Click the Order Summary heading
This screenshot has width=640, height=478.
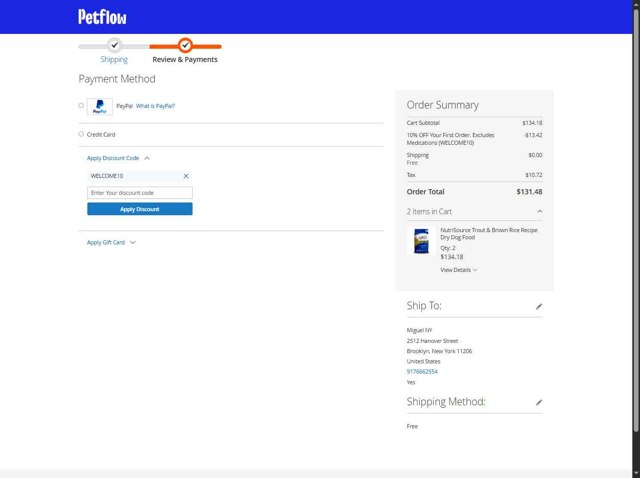point(442,105)
